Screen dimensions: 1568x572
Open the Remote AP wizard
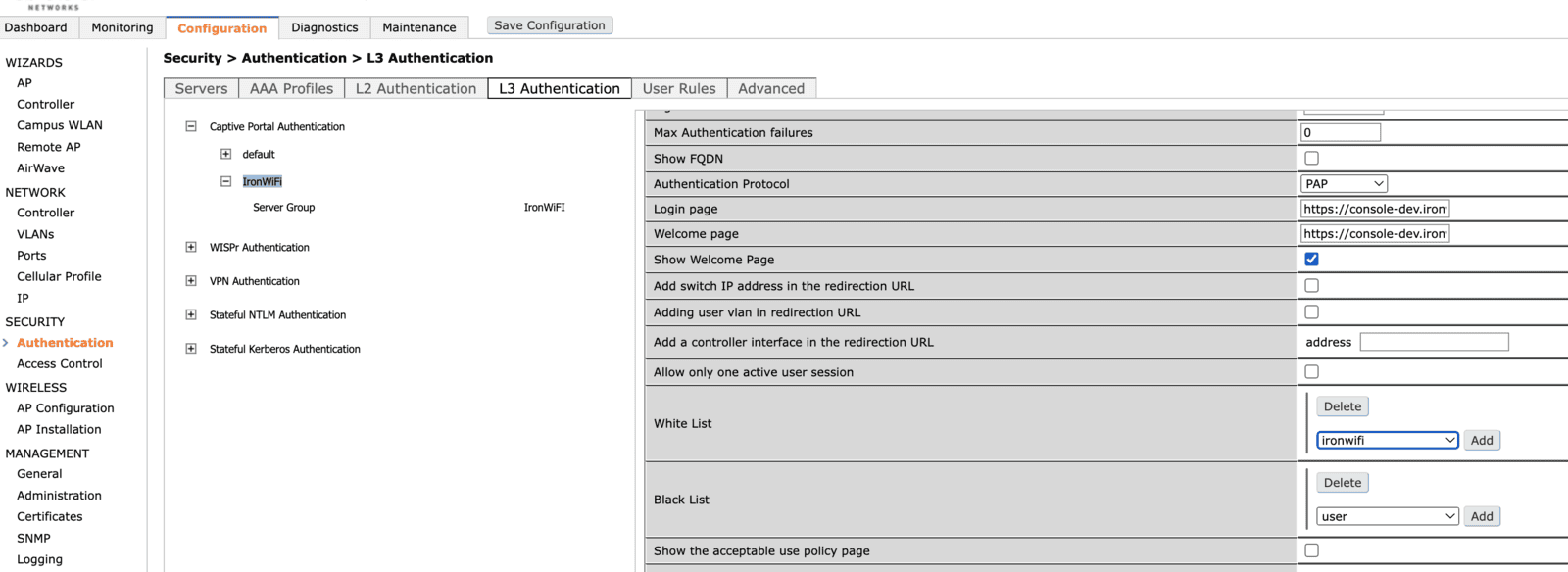pos(49,147)
